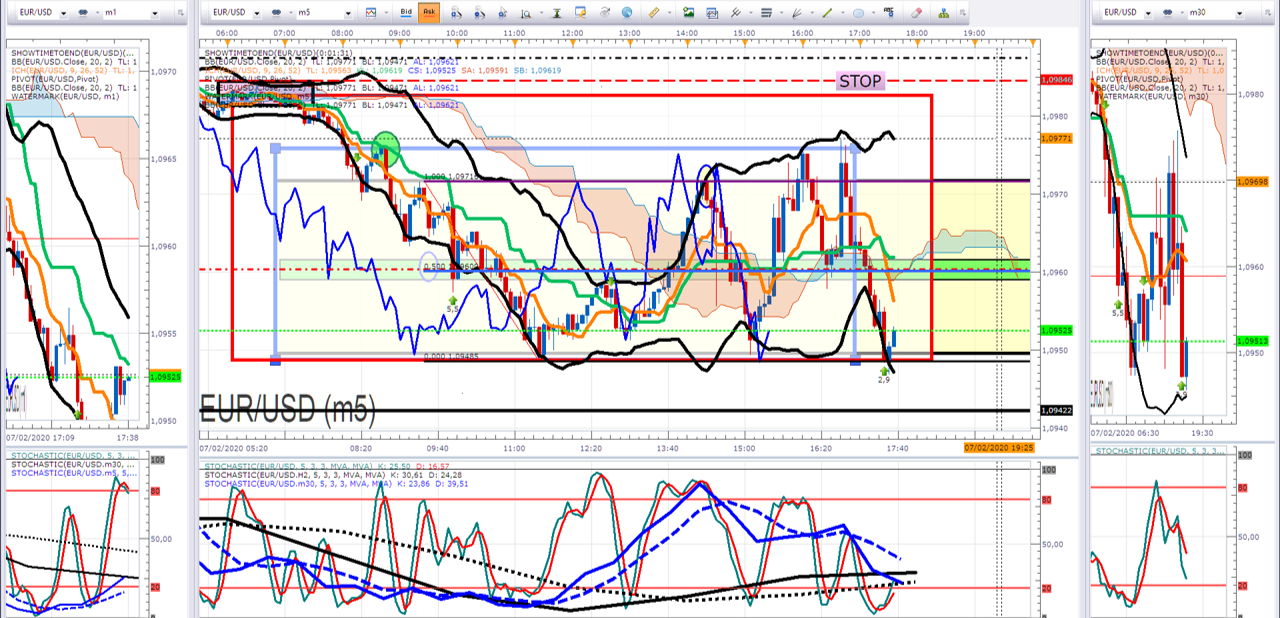This screenshot has height=618, width=1280.
Task: Click the chart note edit icon
Action: tap(581, 13)
